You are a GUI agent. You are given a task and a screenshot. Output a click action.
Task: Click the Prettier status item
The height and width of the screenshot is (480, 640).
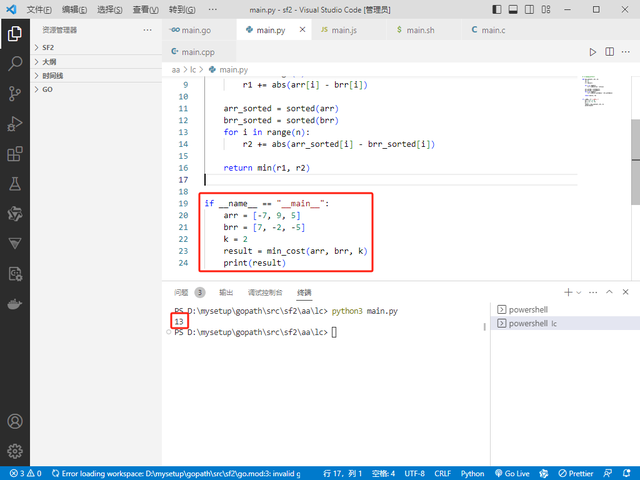[x=576, y=473]
